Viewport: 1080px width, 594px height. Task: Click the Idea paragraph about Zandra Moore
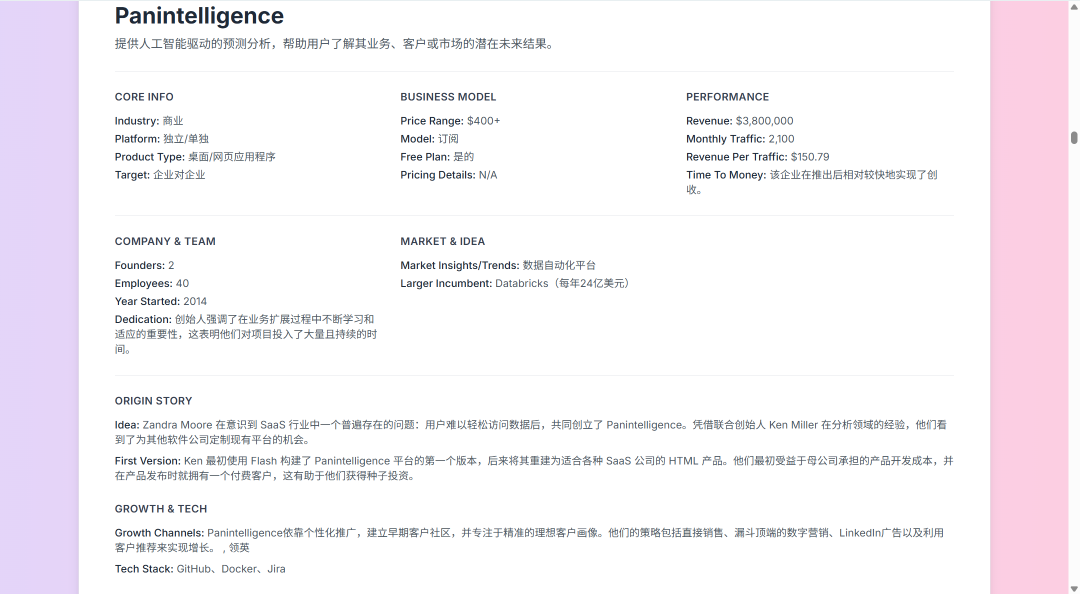point(531,432)
